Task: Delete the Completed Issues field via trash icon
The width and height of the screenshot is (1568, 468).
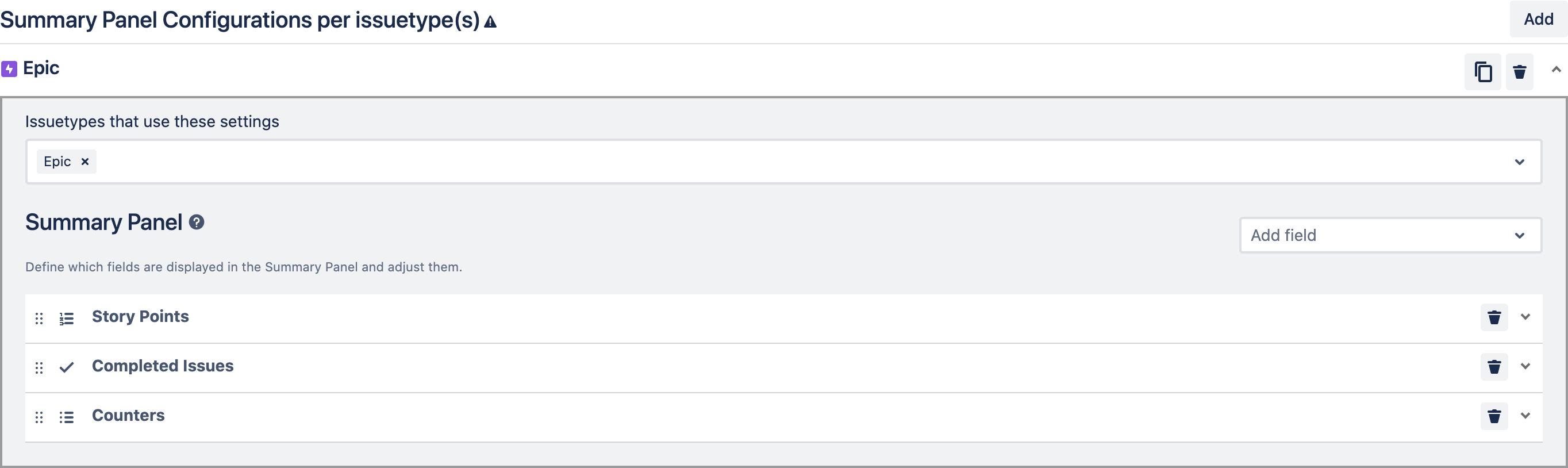Action: [1494, 366]
